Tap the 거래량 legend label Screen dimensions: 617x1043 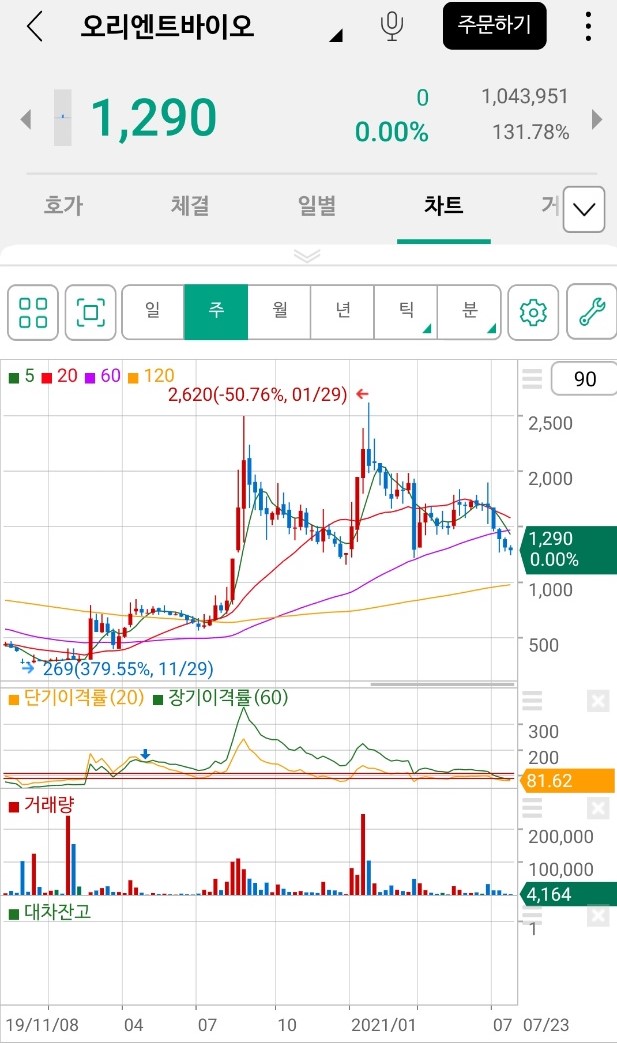[41, 806]
